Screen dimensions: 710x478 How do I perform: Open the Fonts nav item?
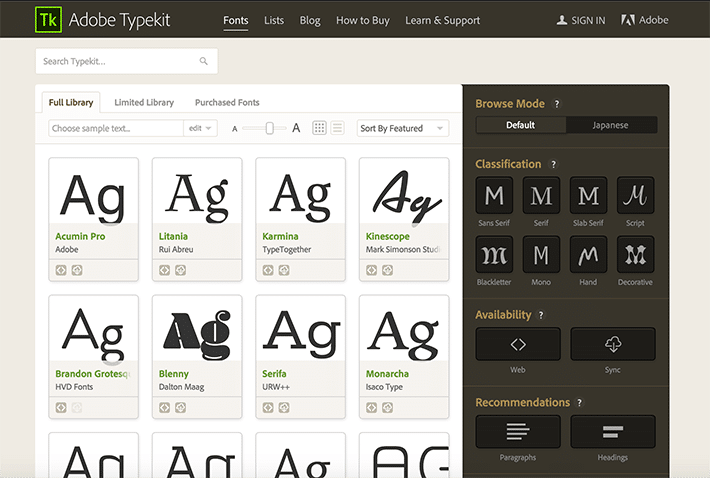pyautogui.click(x=235, y=20)
